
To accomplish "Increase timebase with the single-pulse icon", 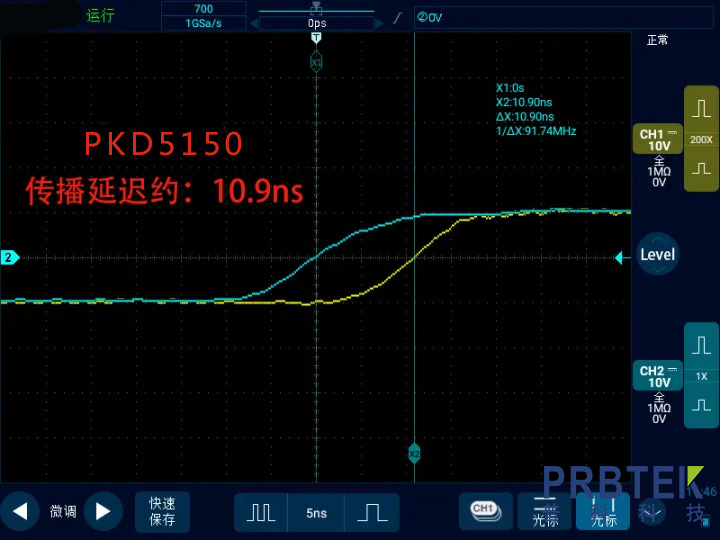I will pyautogui.click(x=372, y=512).
